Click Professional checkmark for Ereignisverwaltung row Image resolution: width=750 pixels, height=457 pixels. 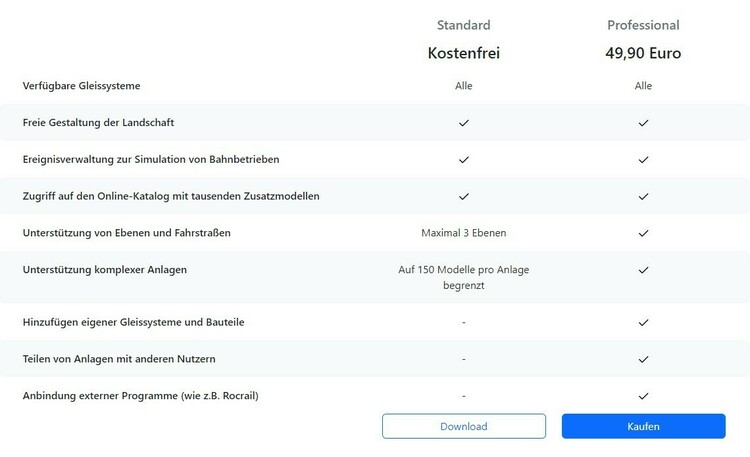[x=643, y=159]
